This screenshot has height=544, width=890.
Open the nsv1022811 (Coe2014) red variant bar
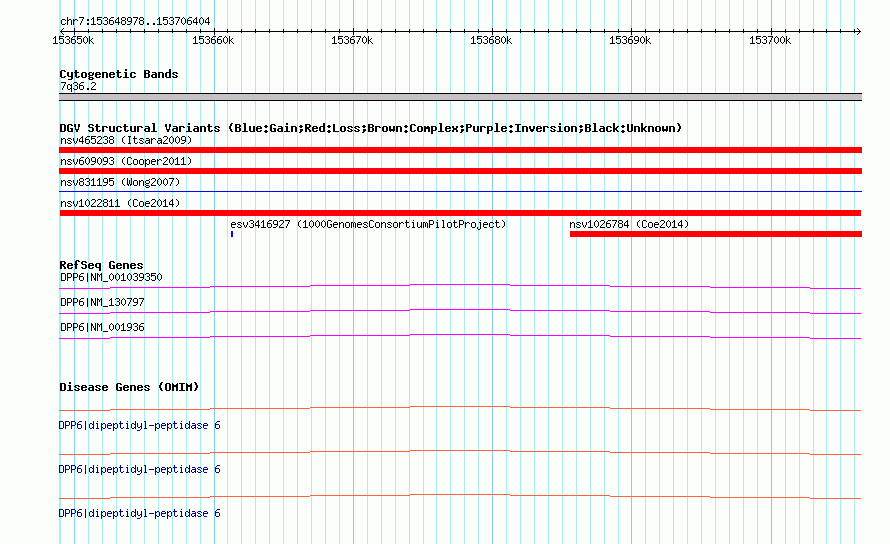460,213
